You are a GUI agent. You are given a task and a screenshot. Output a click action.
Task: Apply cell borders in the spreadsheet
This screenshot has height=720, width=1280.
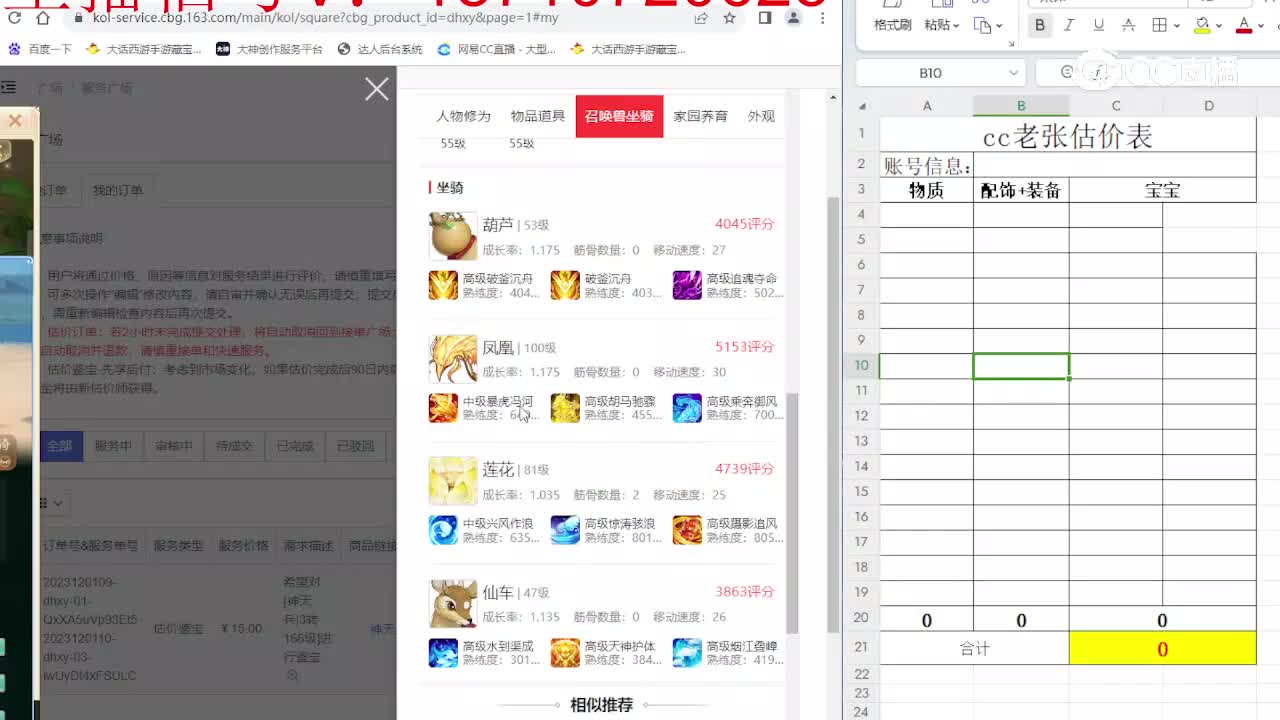[x=1160, y=25]
